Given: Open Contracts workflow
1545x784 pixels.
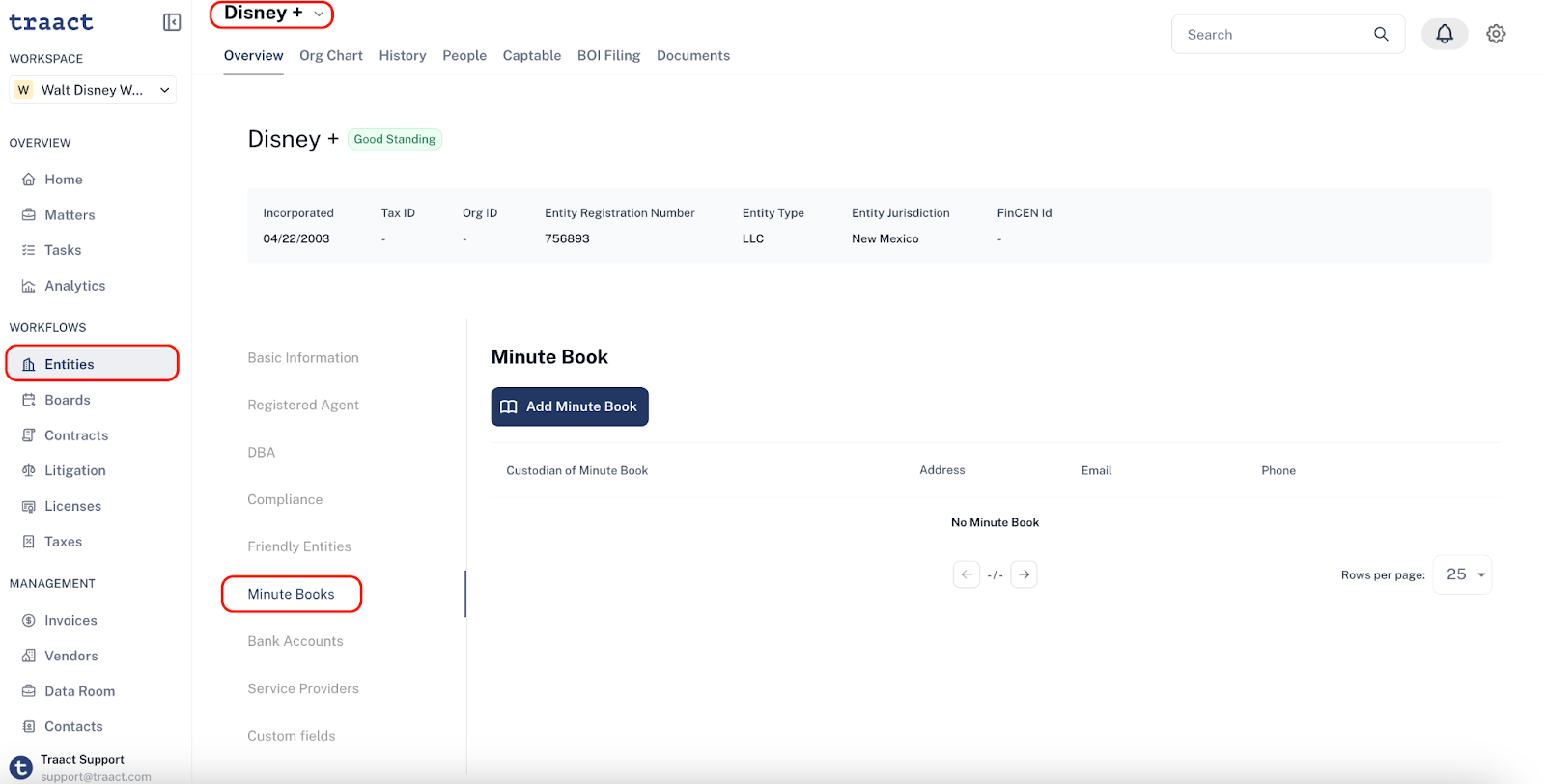Looking at the screenshot, I should pos(76,435).
